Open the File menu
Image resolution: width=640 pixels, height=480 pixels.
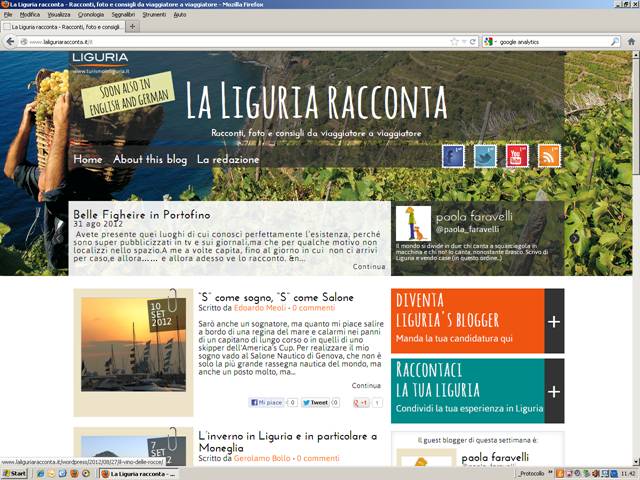8,15
